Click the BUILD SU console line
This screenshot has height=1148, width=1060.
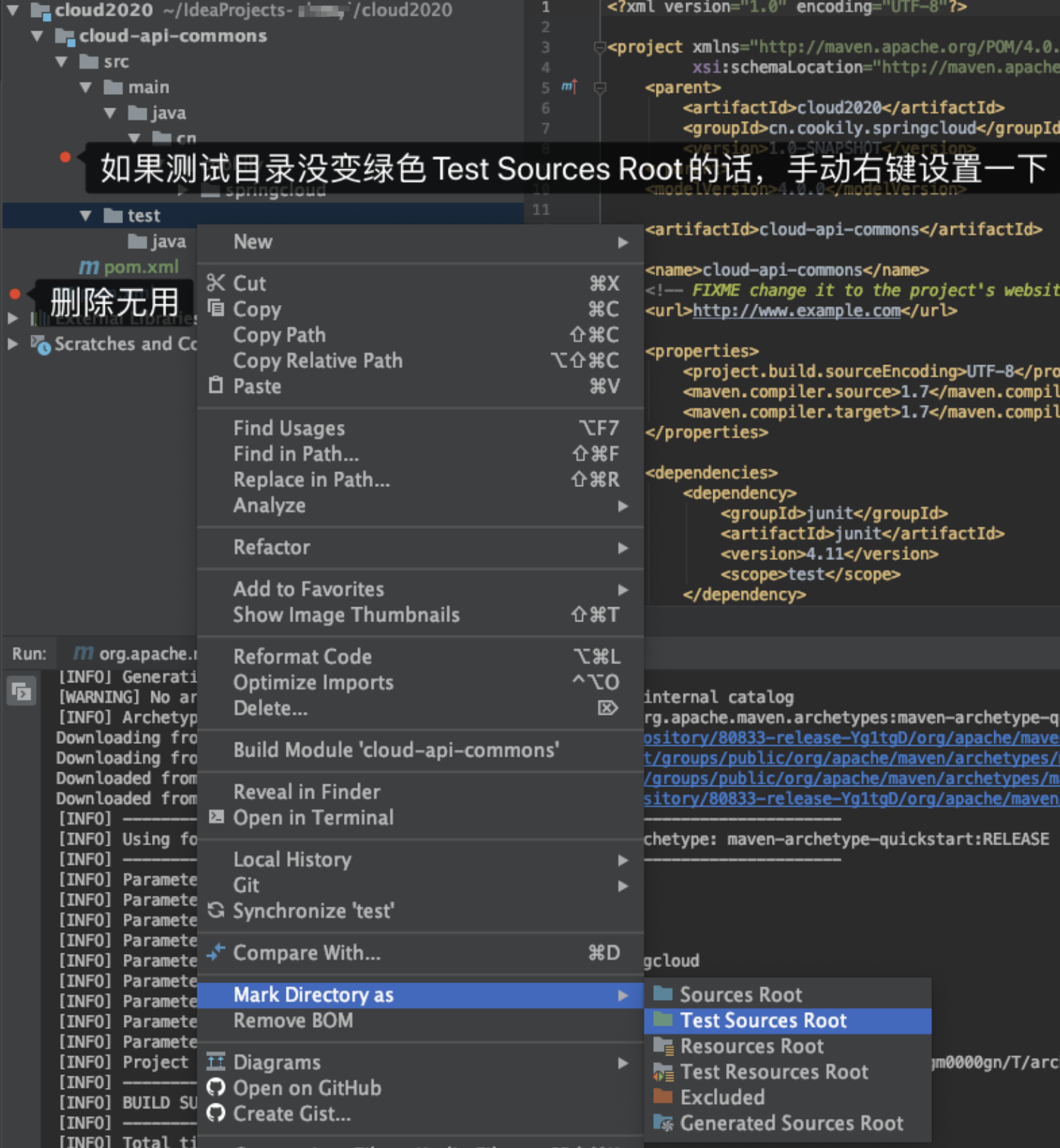click(x=127, y=1102)
